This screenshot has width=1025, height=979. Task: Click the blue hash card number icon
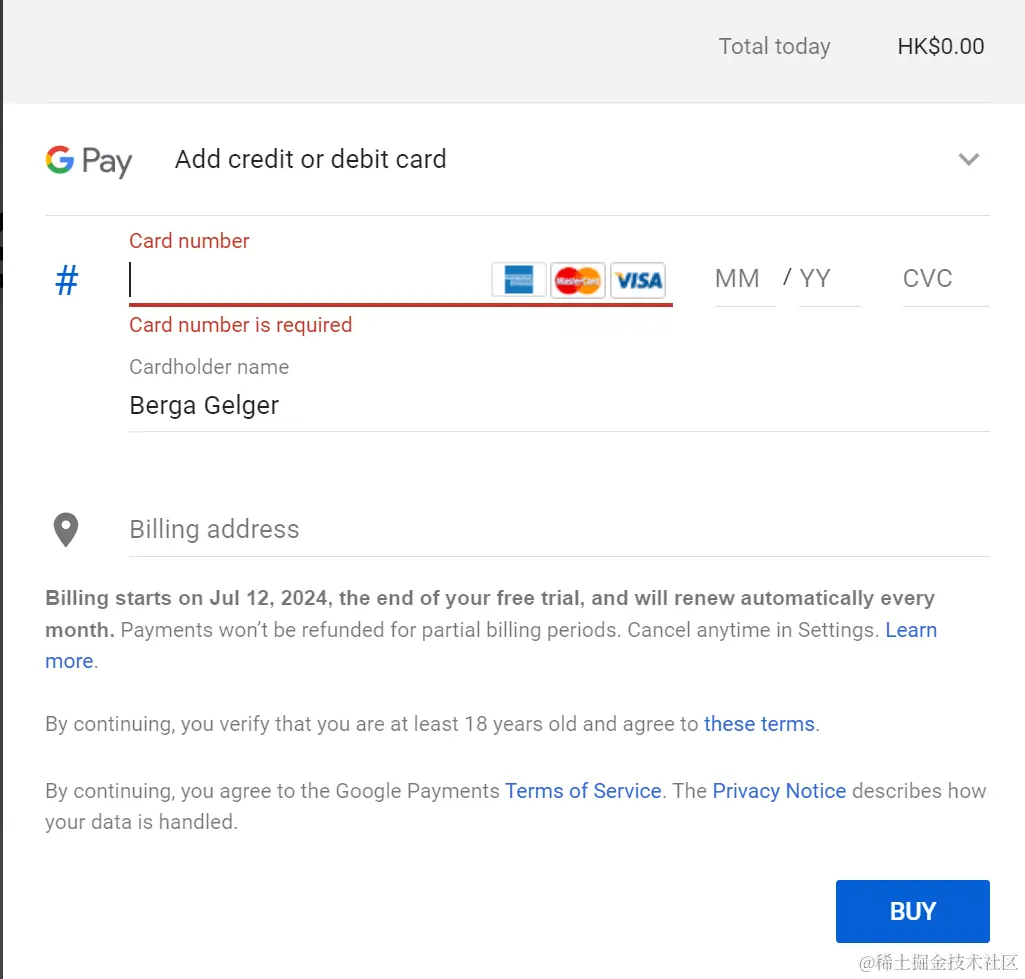click(x=66, y=281)
